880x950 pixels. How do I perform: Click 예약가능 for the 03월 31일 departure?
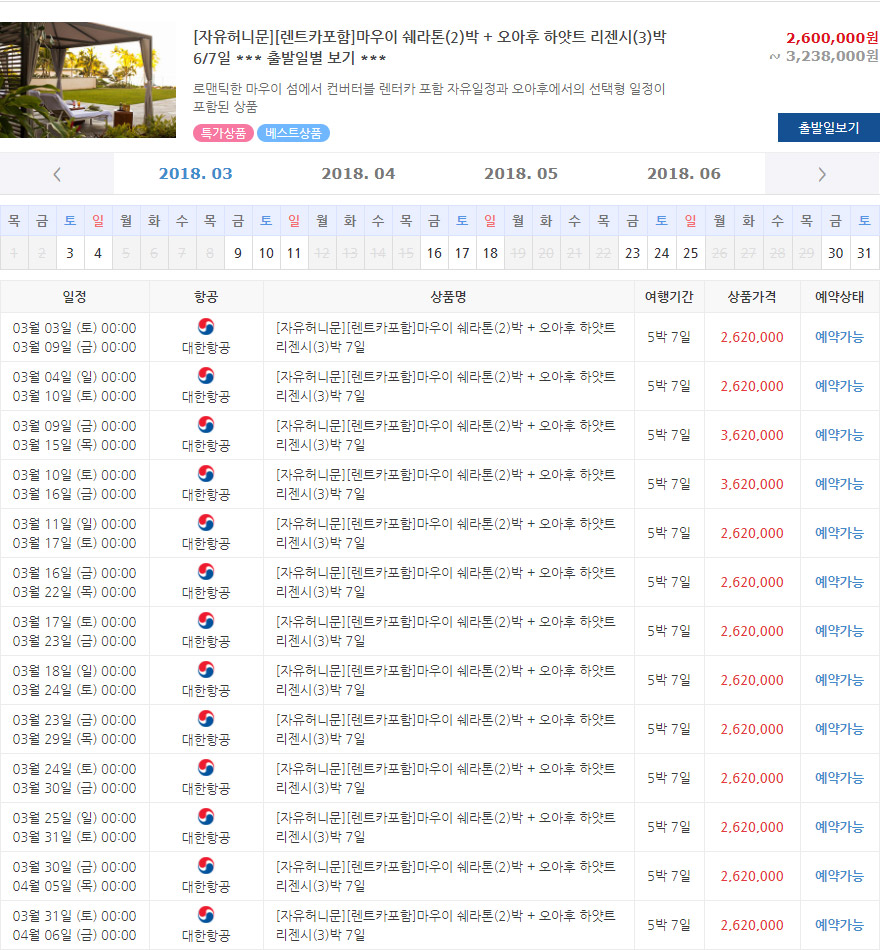click(839, 925)
